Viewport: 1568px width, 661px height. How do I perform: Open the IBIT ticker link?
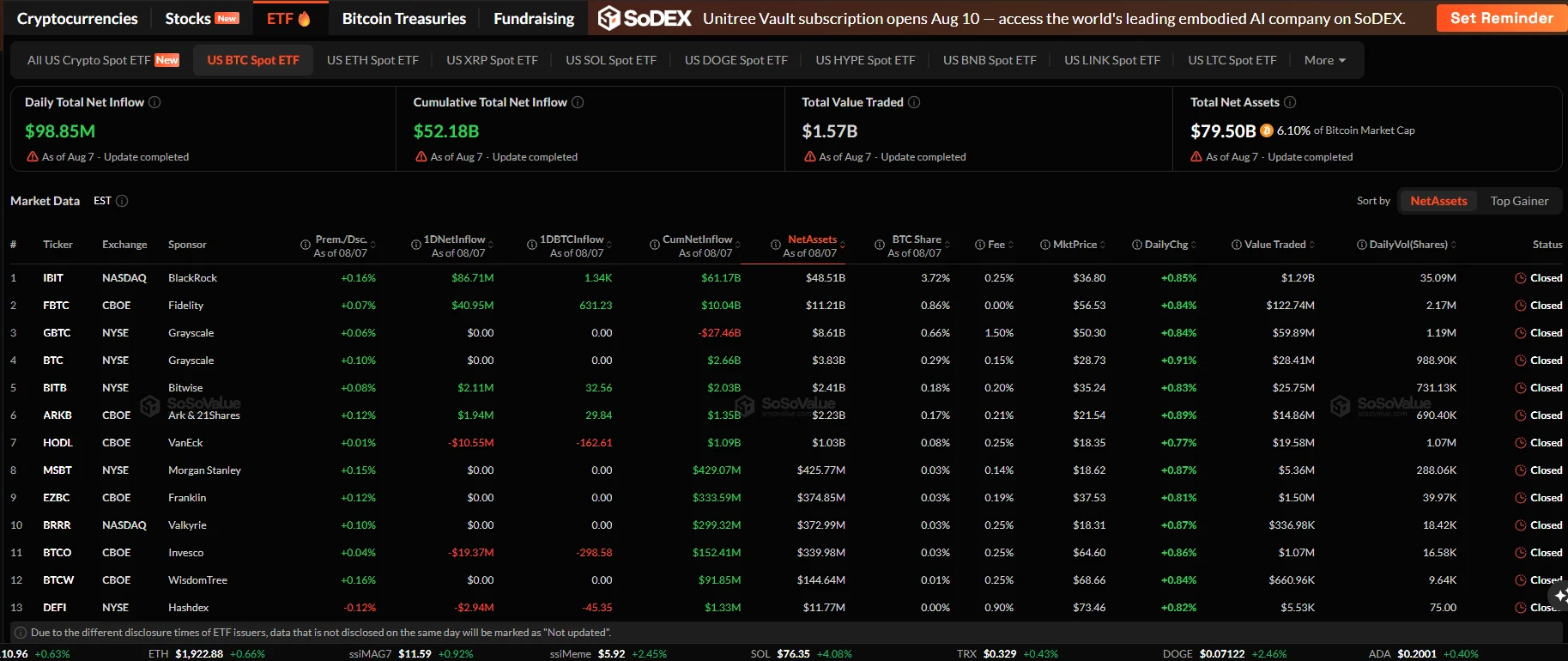pos(53,278)
